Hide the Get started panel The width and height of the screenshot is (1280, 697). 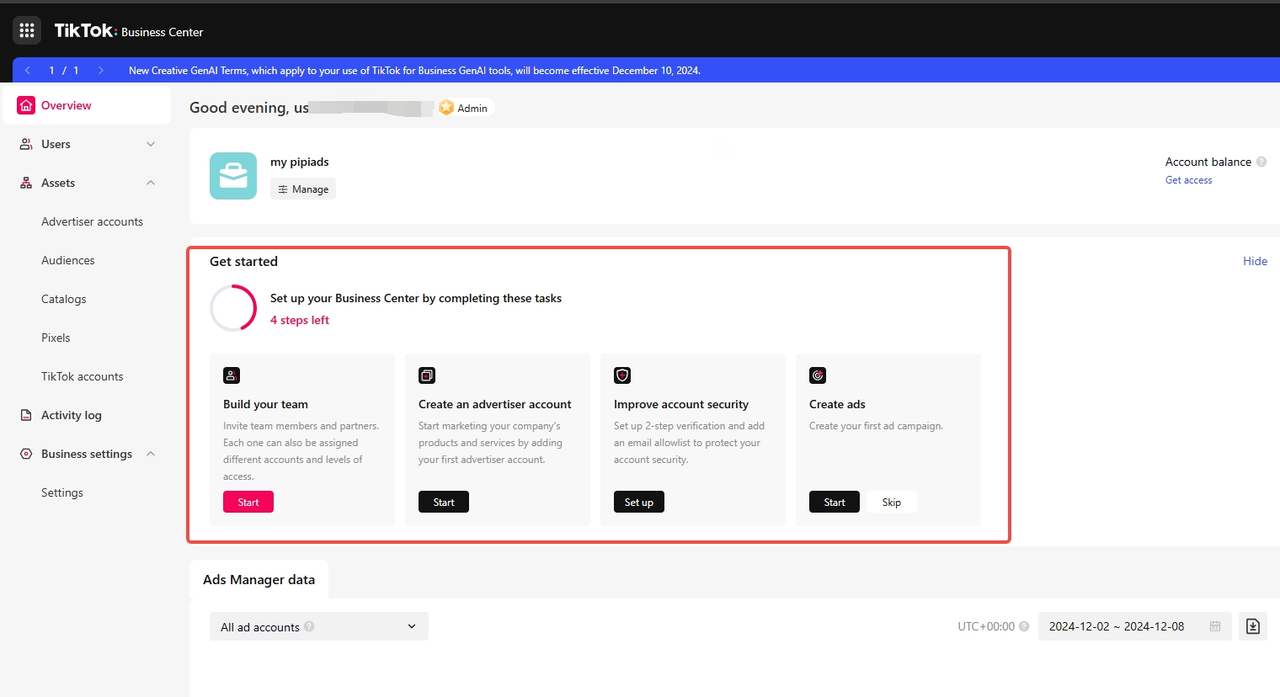(x=1254, y=260)
